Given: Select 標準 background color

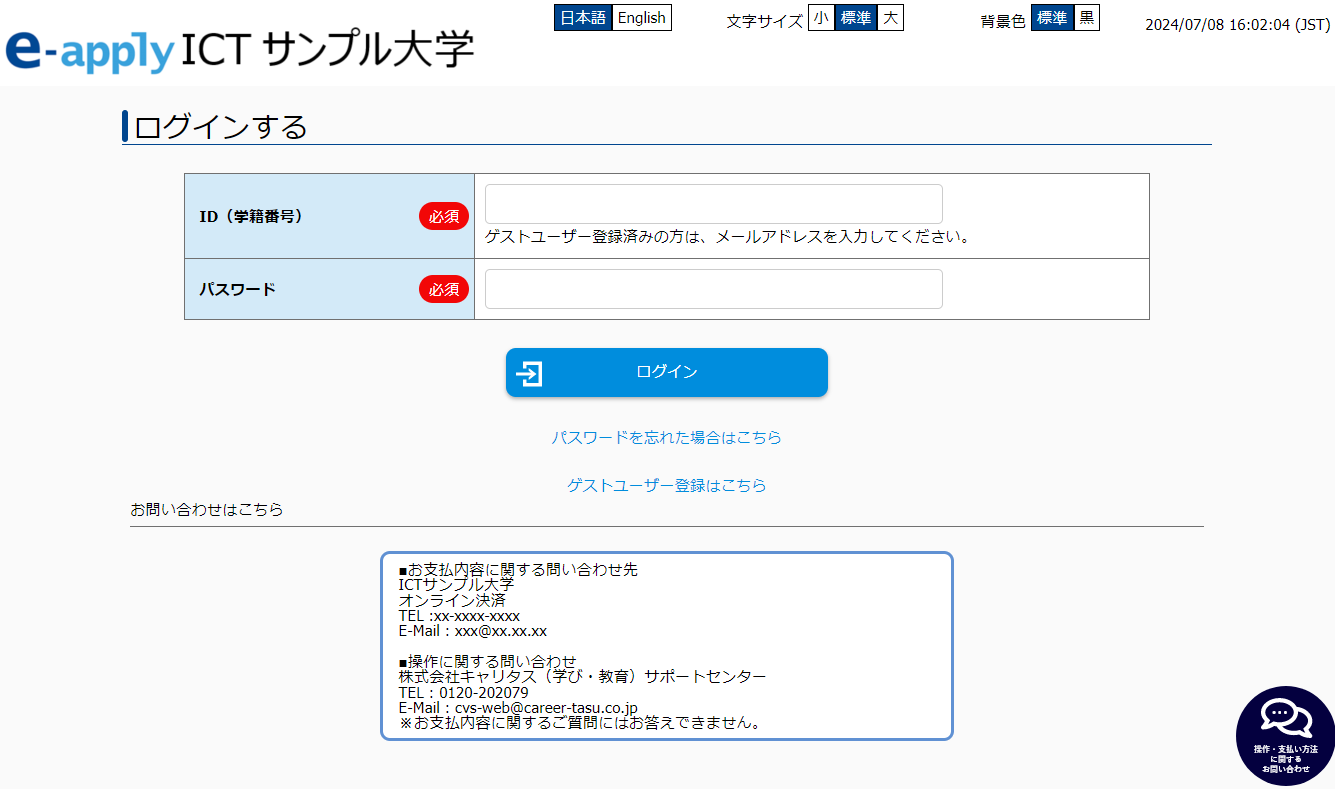Looking at the screenshot, I should (x=1052, y=18).
